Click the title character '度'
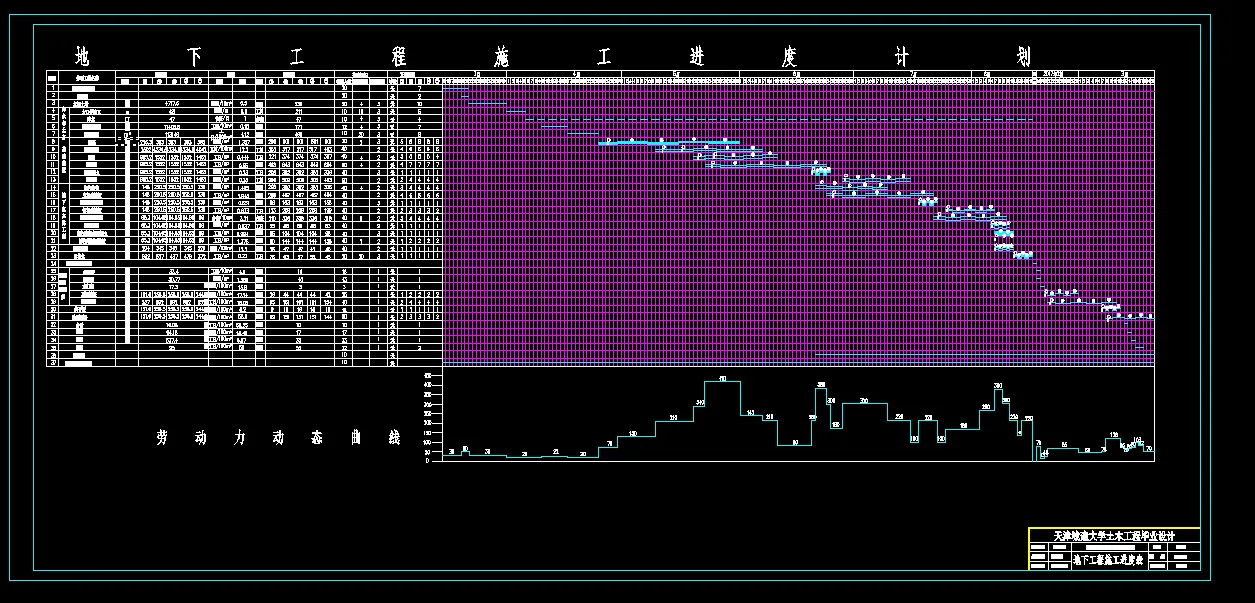The height and width of the screenshot is (603, 1255). [x=791, y=56]
